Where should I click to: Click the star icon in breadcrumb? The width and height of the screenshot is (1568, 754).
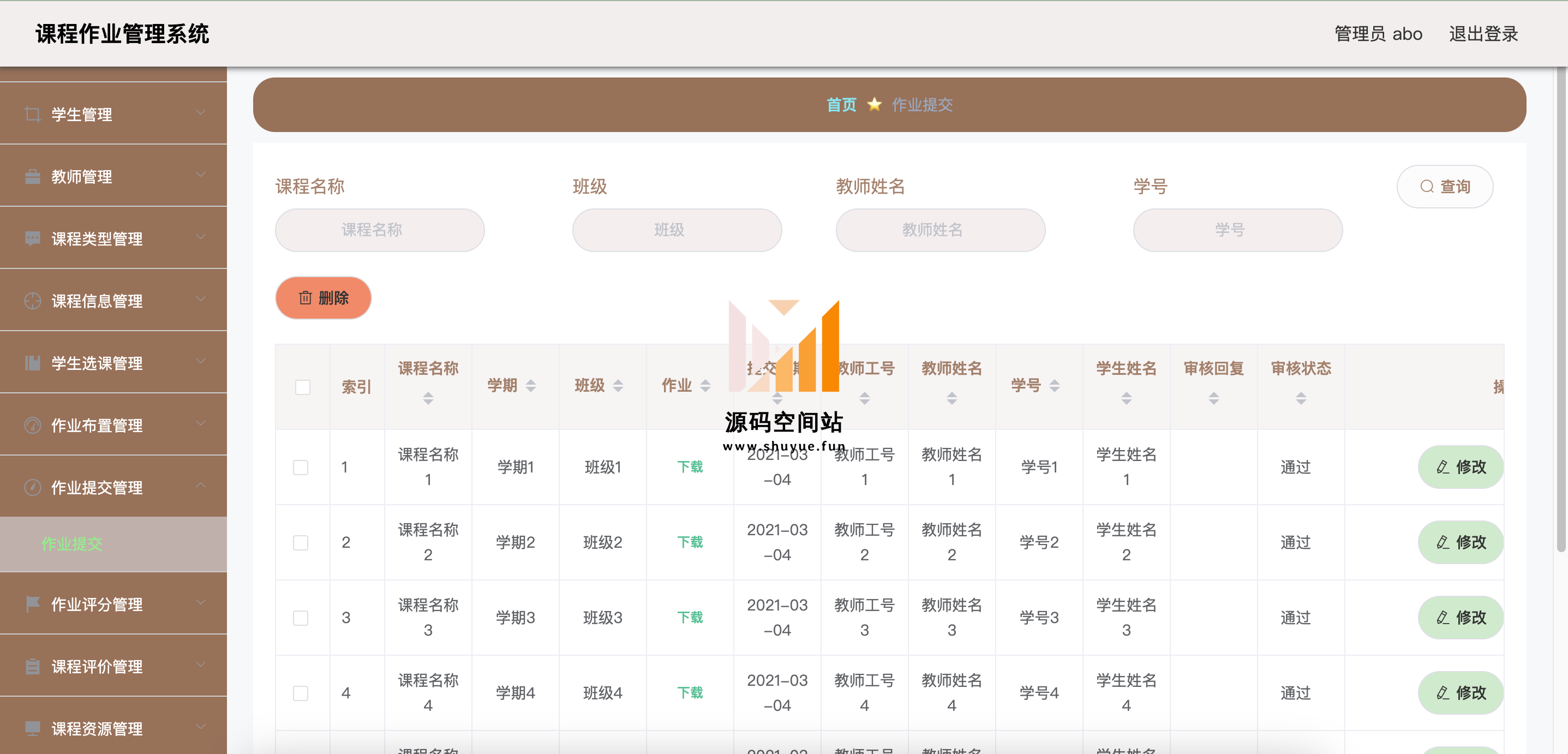tap(874, 104)
